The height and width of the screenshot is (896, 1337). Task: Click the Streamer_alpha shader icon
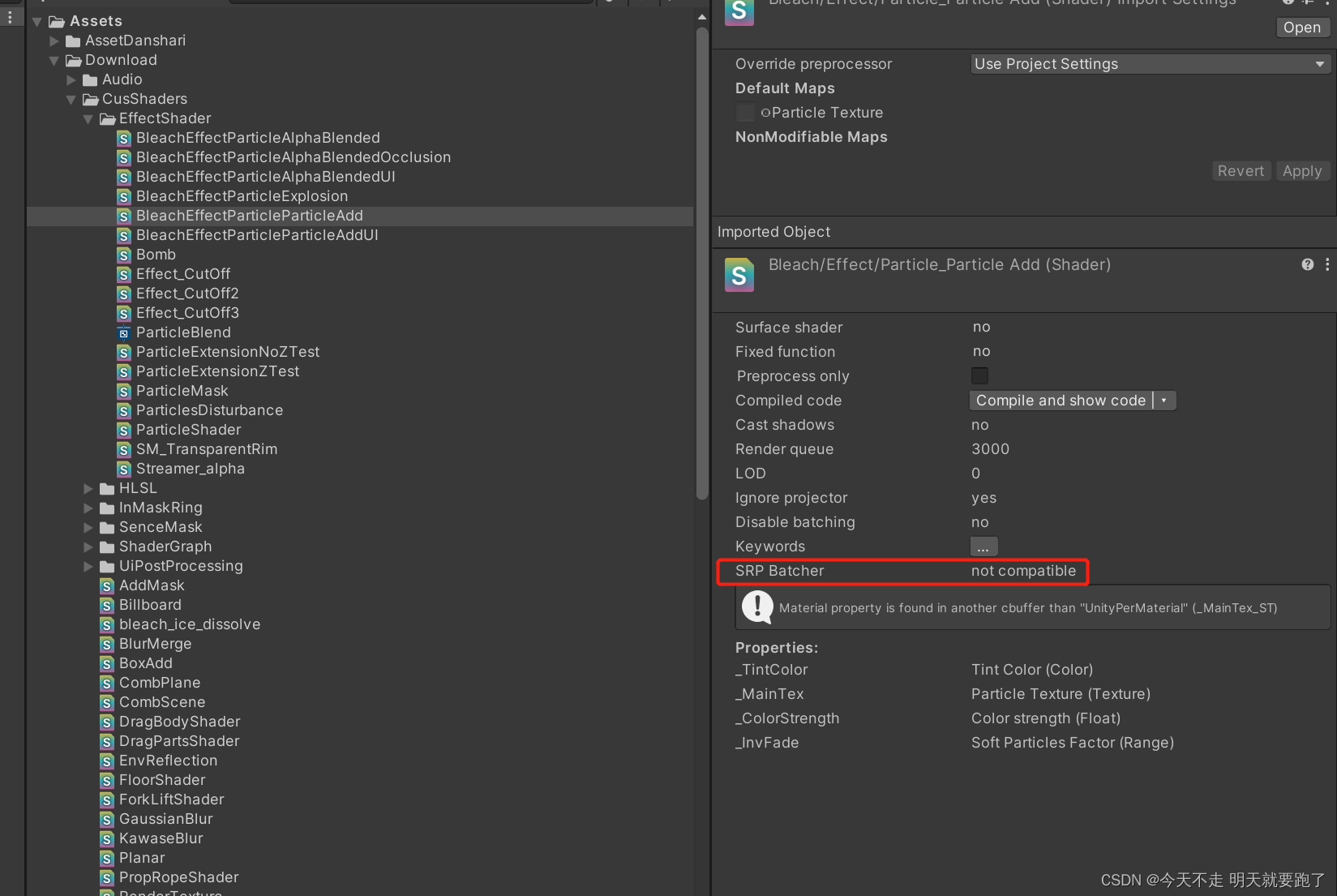point(123,469)
